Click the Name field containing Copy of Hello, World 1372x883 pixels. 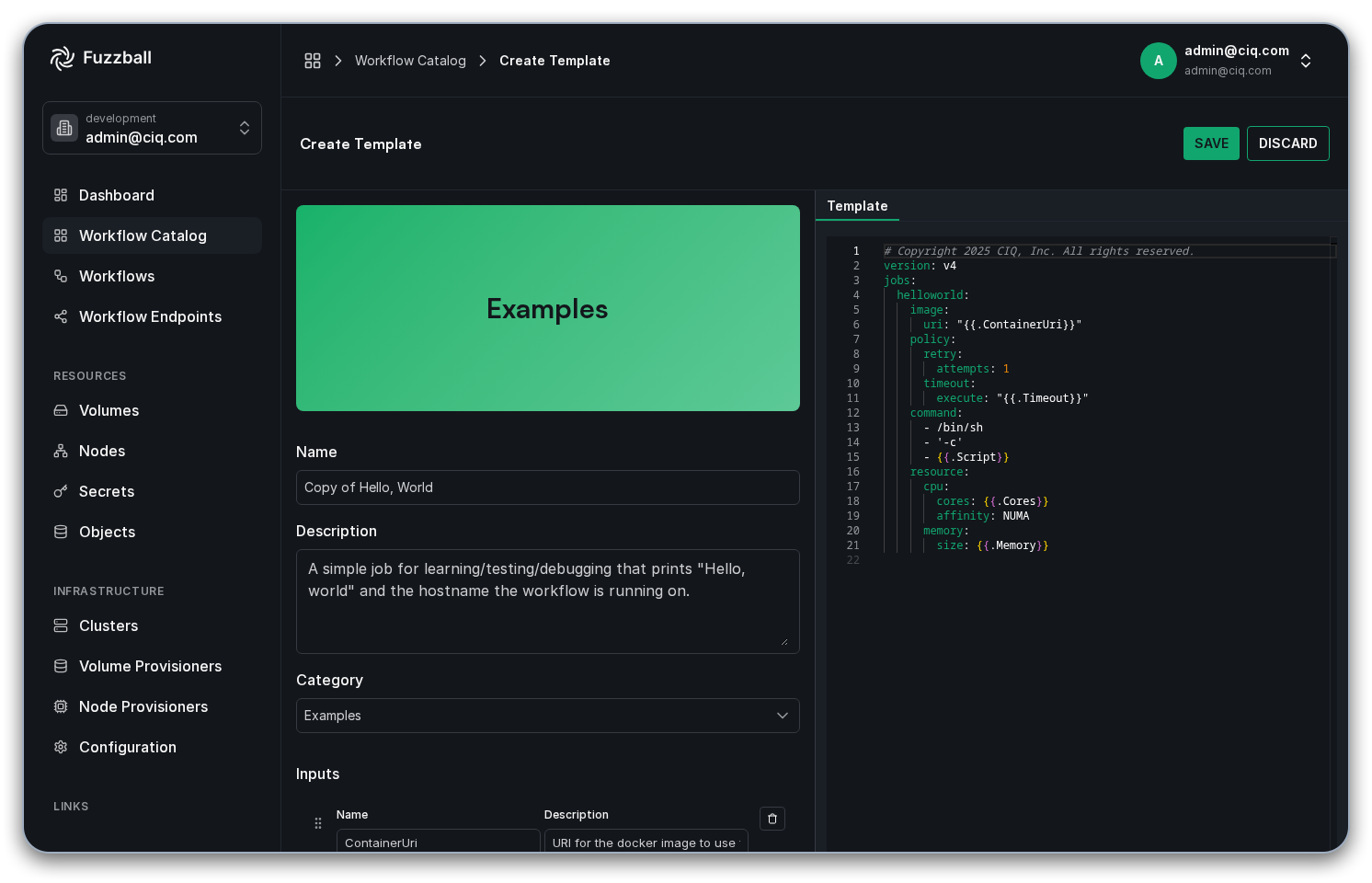(x=548, y=487)
